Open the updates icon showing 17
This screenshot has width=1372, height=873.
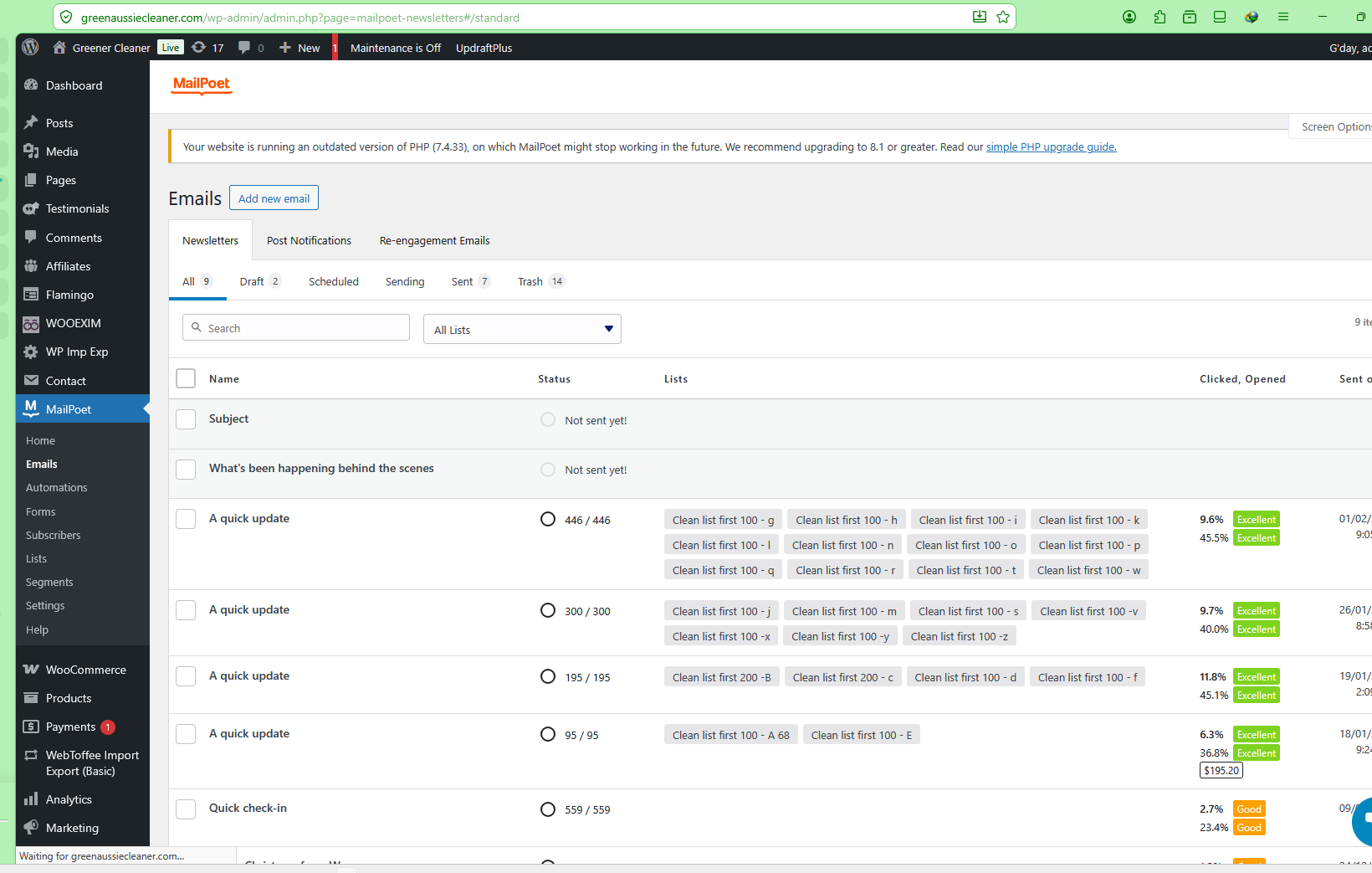coord(207,48)
